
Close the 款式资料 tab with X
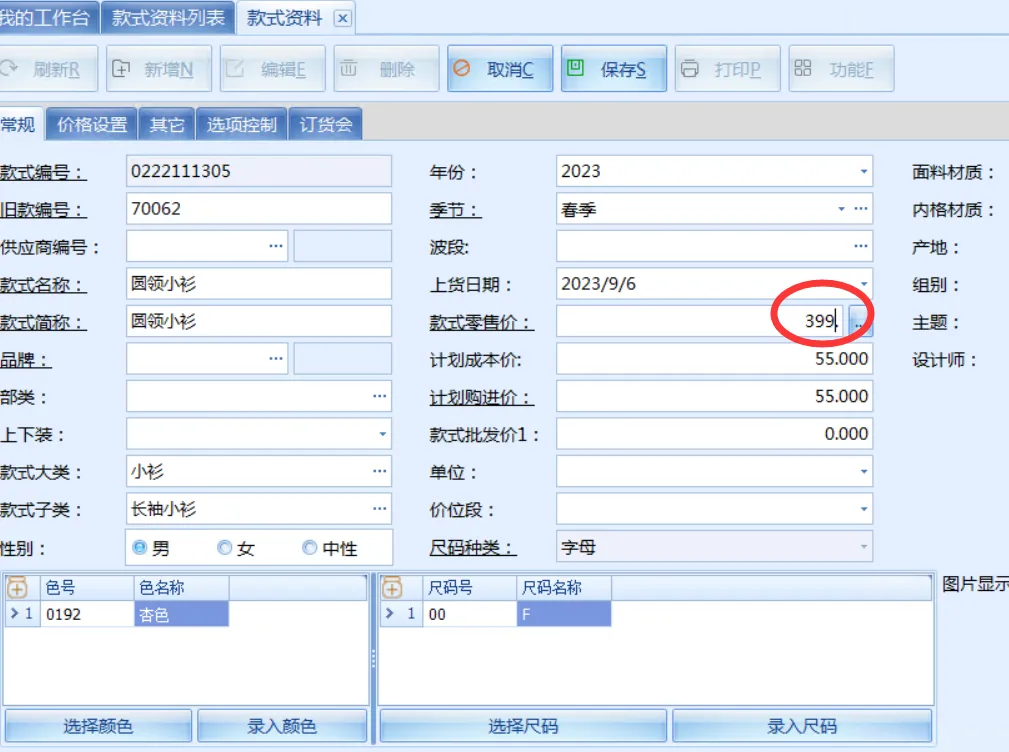click(342, 18)
